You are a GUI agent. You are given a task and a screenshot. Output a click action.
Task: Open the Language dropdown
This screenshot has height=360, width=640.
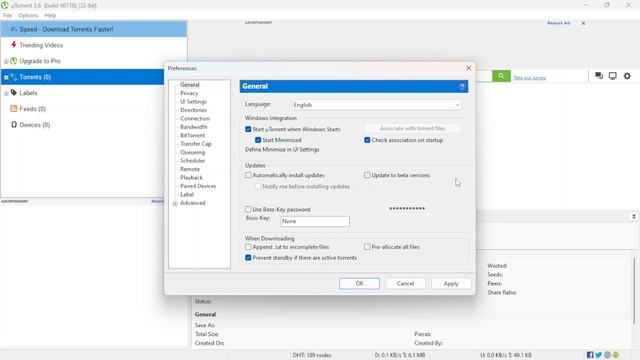[x=376, y=105]
